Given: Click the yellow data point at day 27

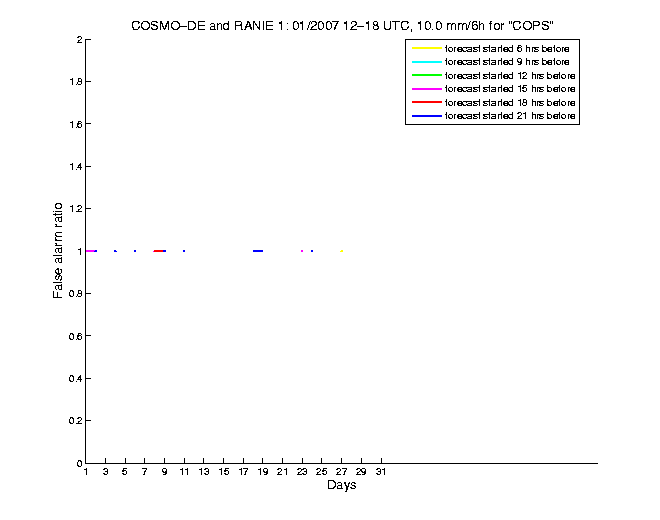Looking at the screenshot, I should click(341, 251).
